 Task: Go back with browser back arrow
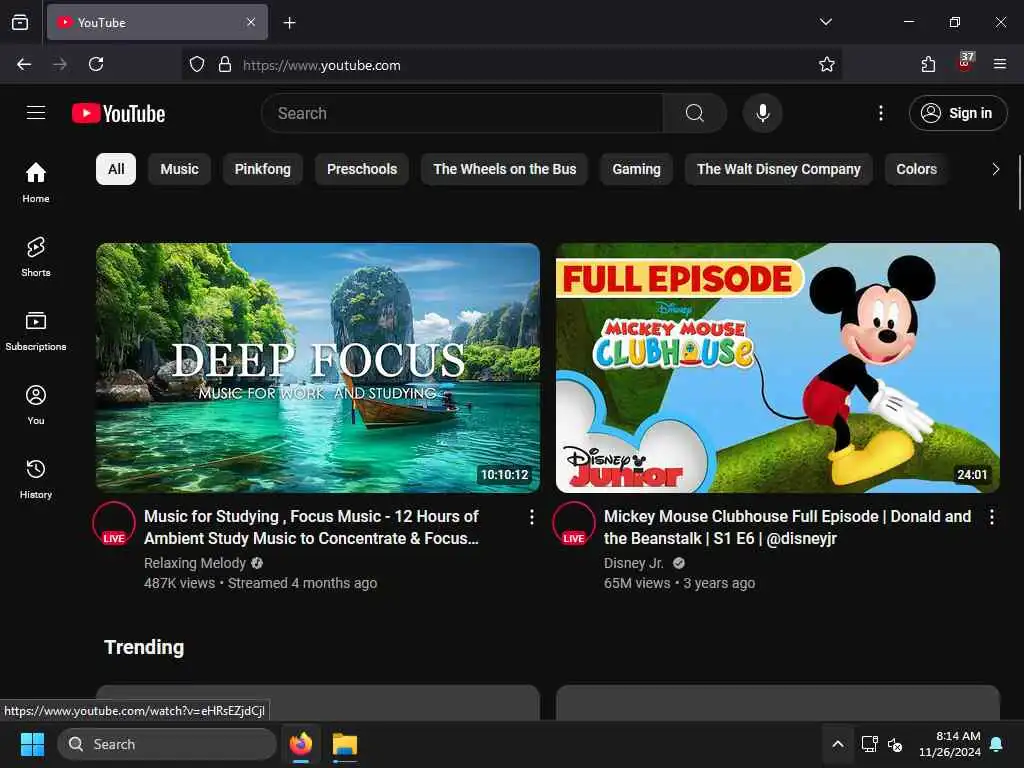[x=24, y=64]
